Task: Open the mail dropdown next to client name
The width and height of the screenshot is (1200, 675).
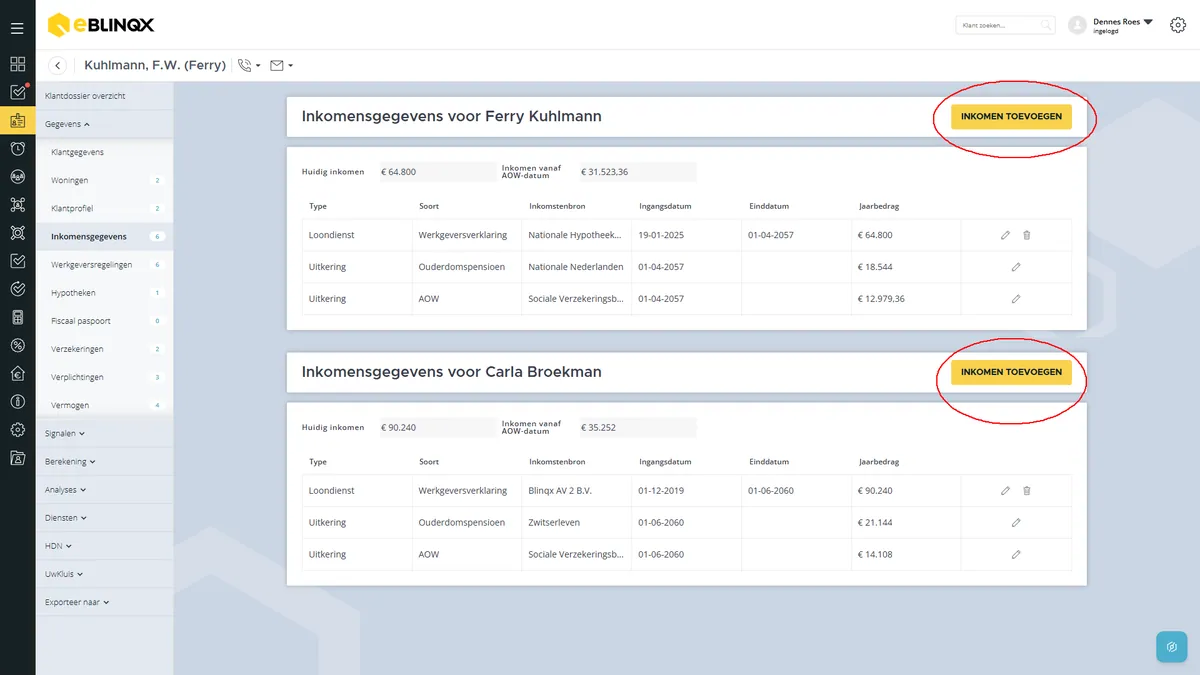Action: coord(282,65)
